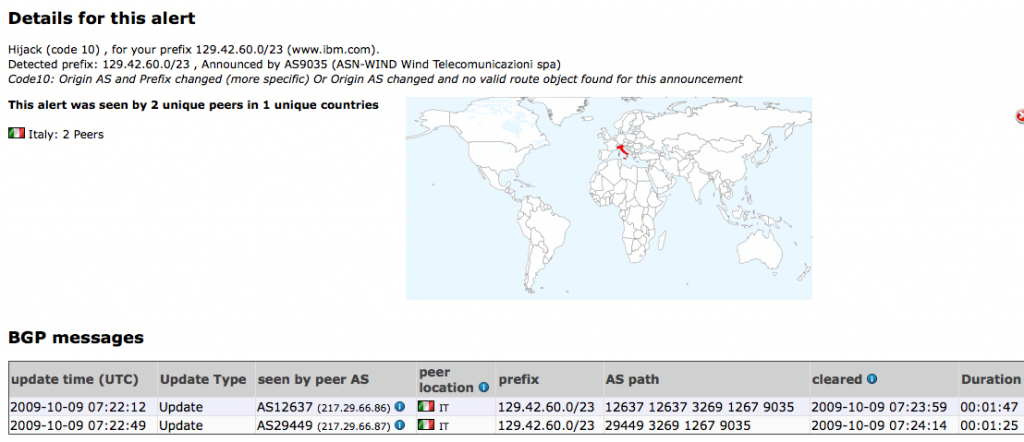Sort by update time (UTC) column
Image resolution: width=1024 pixels, height=442 pixels.
72,380
